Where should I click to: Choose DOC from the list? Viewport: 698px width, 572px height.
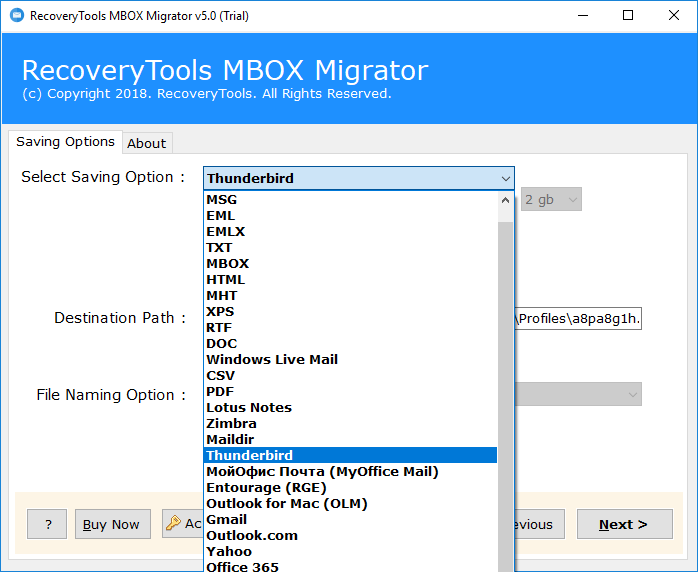[x=350, y=344]
